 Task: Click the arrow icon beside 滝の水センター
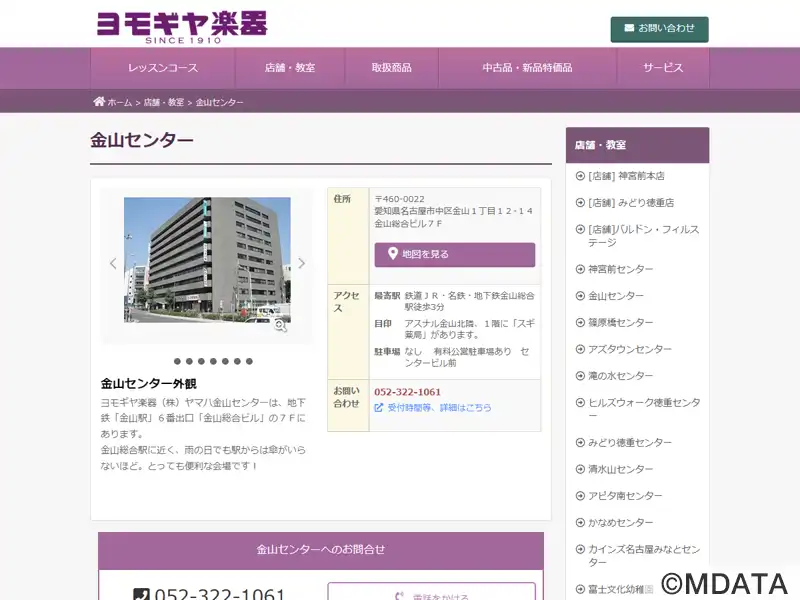pyautogui.click(x=580, y=376)
